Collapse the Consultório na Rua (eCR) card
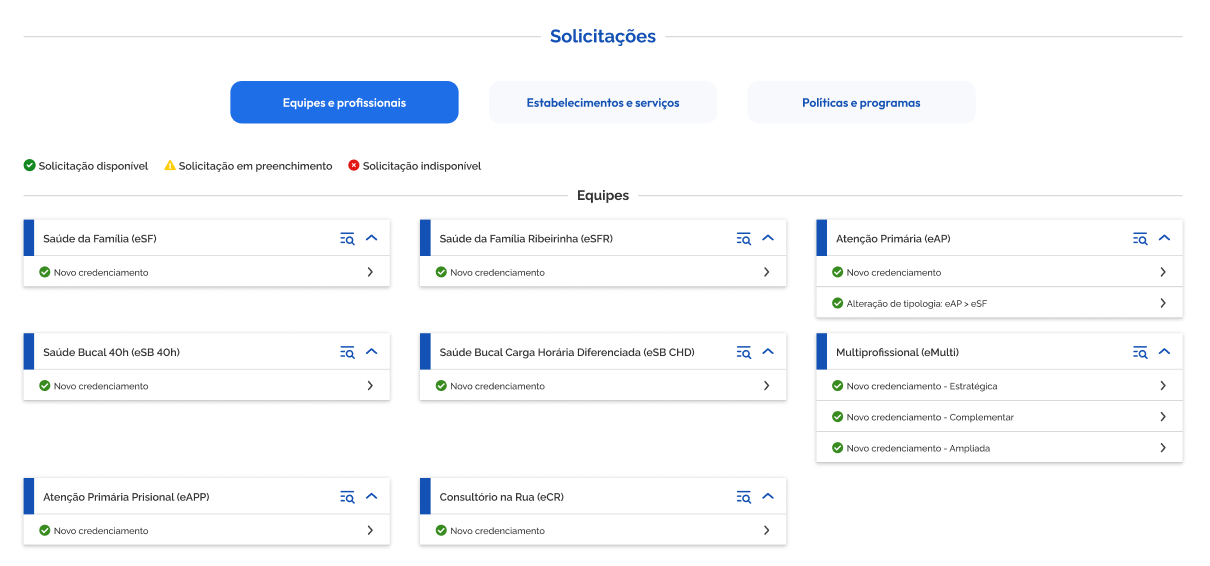 coord(768,497)
